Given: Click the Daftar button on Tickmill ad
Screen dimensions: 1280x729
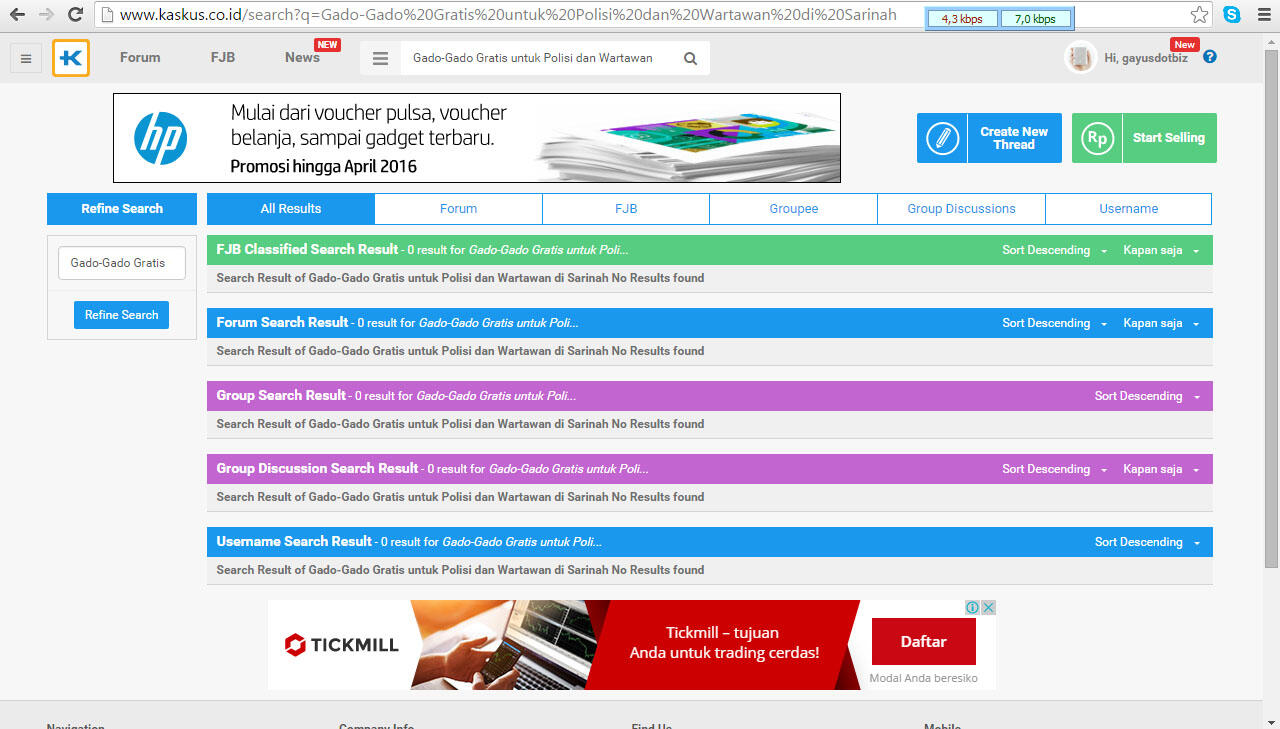Looking at the screenshot, I should [923, 642].
